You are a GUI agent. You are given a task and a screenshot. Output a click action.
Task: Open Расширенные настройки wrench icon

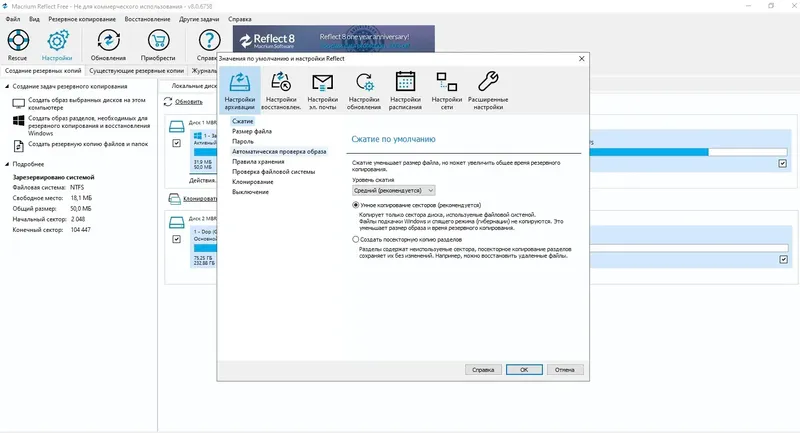(x=488, y=90)
